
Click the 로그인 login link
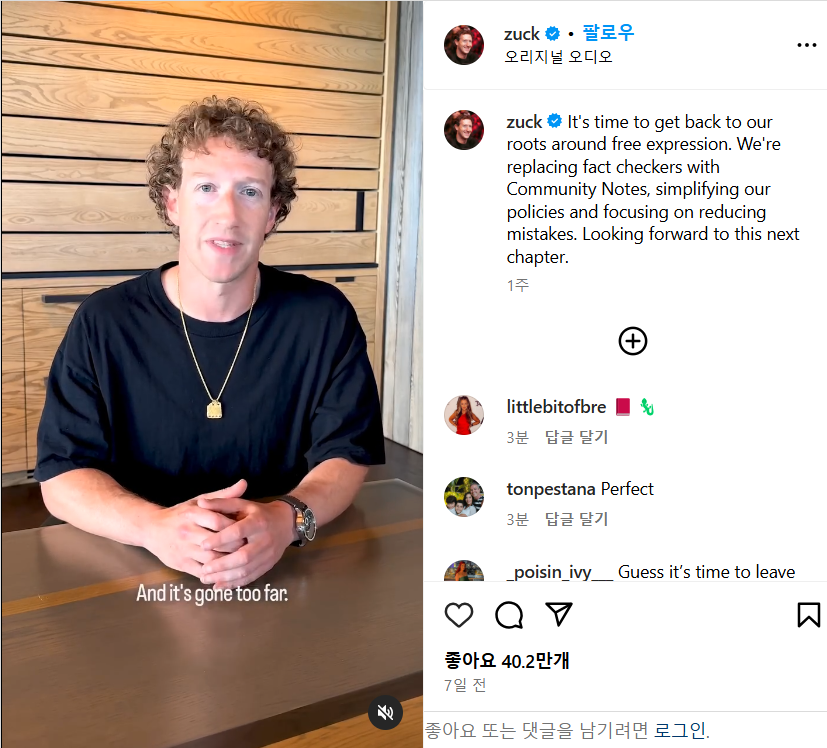680,731
